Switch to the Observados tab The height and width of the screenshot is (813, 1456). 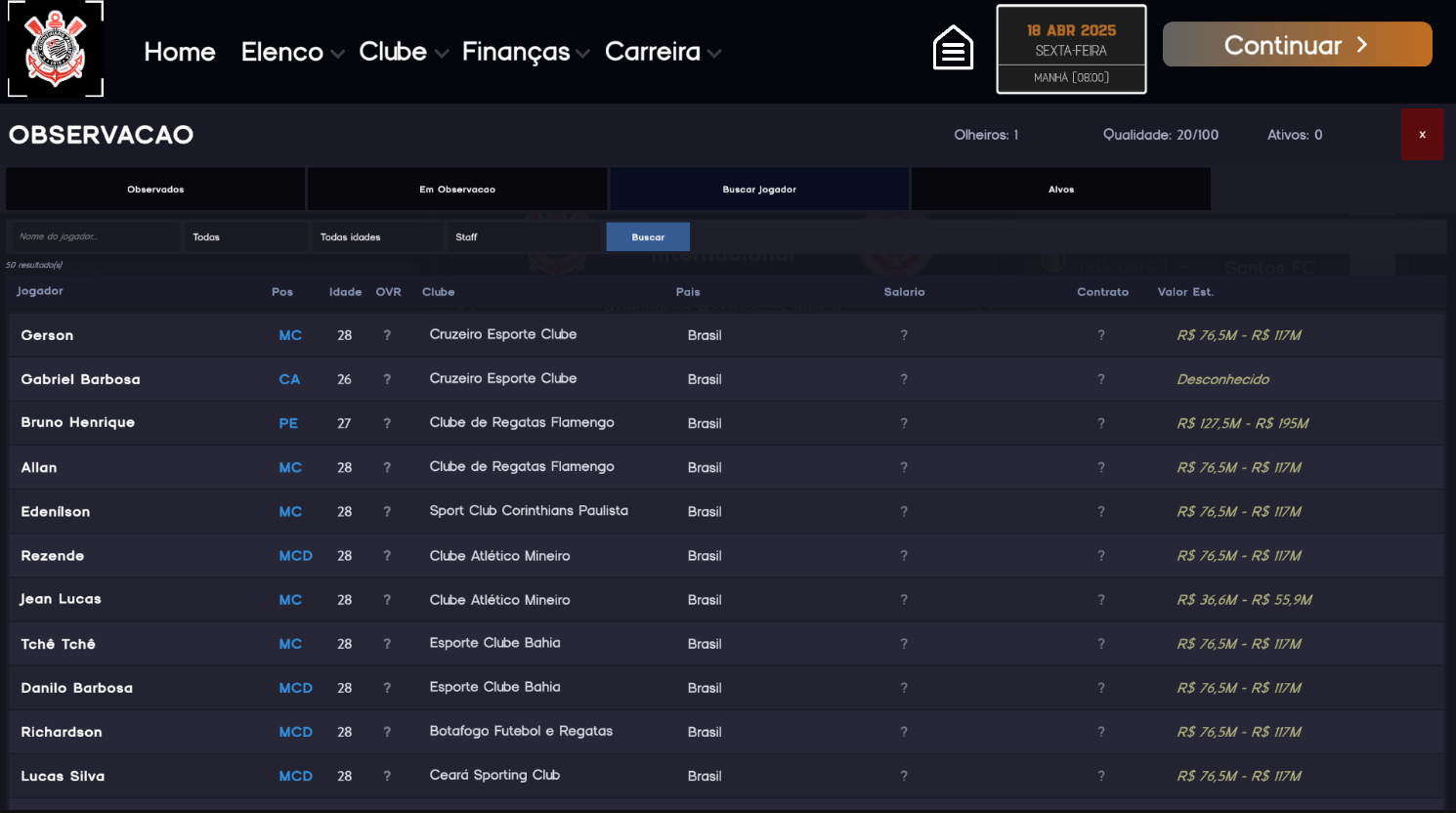click(x=155, y=190)
